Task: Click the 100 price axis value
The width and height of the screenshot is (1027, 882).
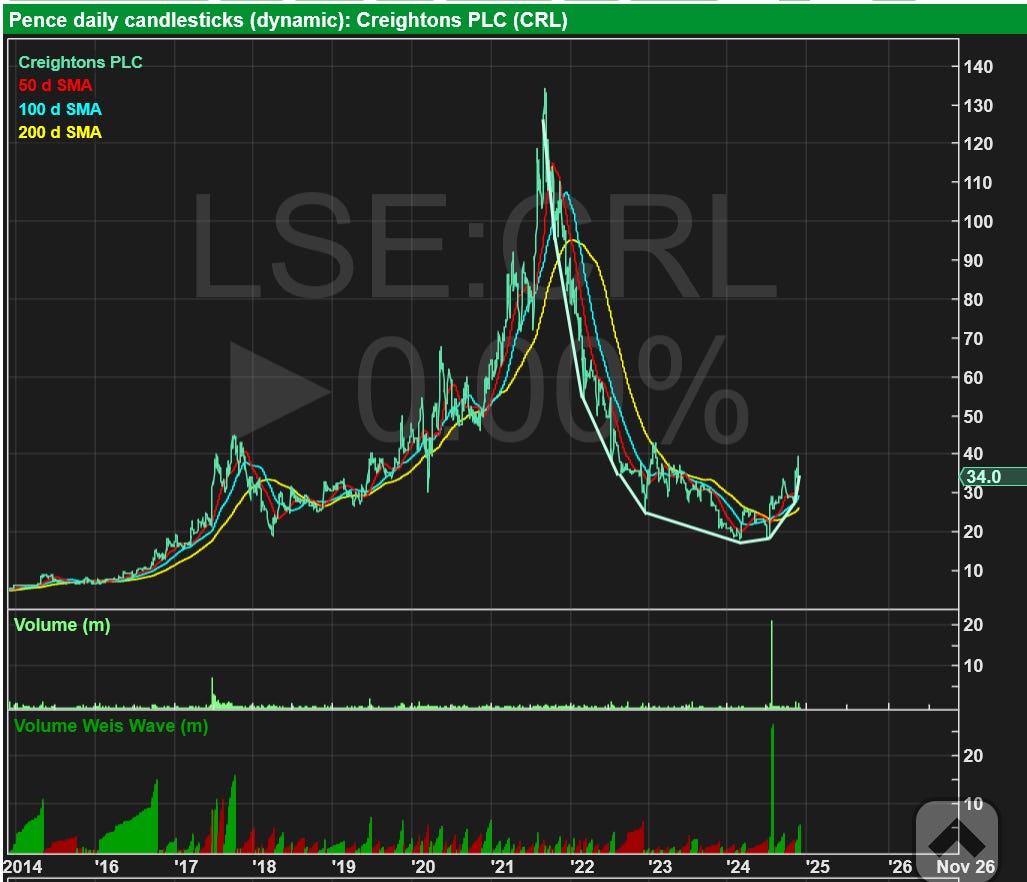Action: pos(978,221)
